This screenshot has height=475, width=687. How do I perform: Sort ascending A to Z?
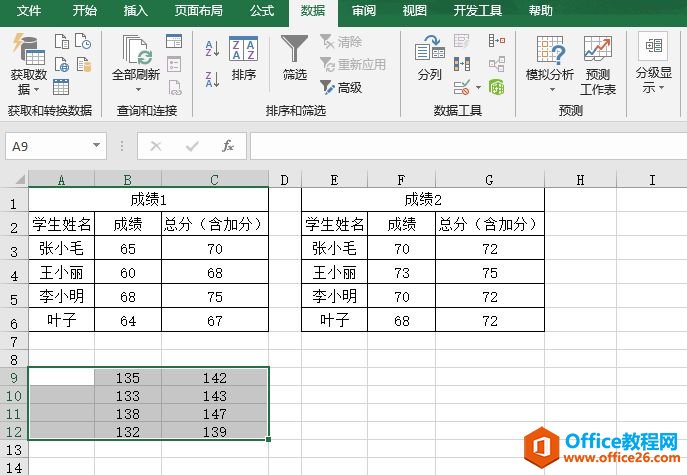point(212,49)
